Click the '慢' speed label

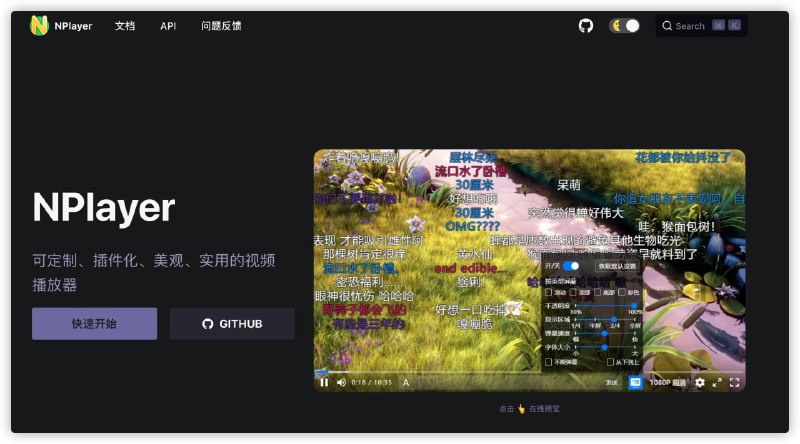(576, 339)
